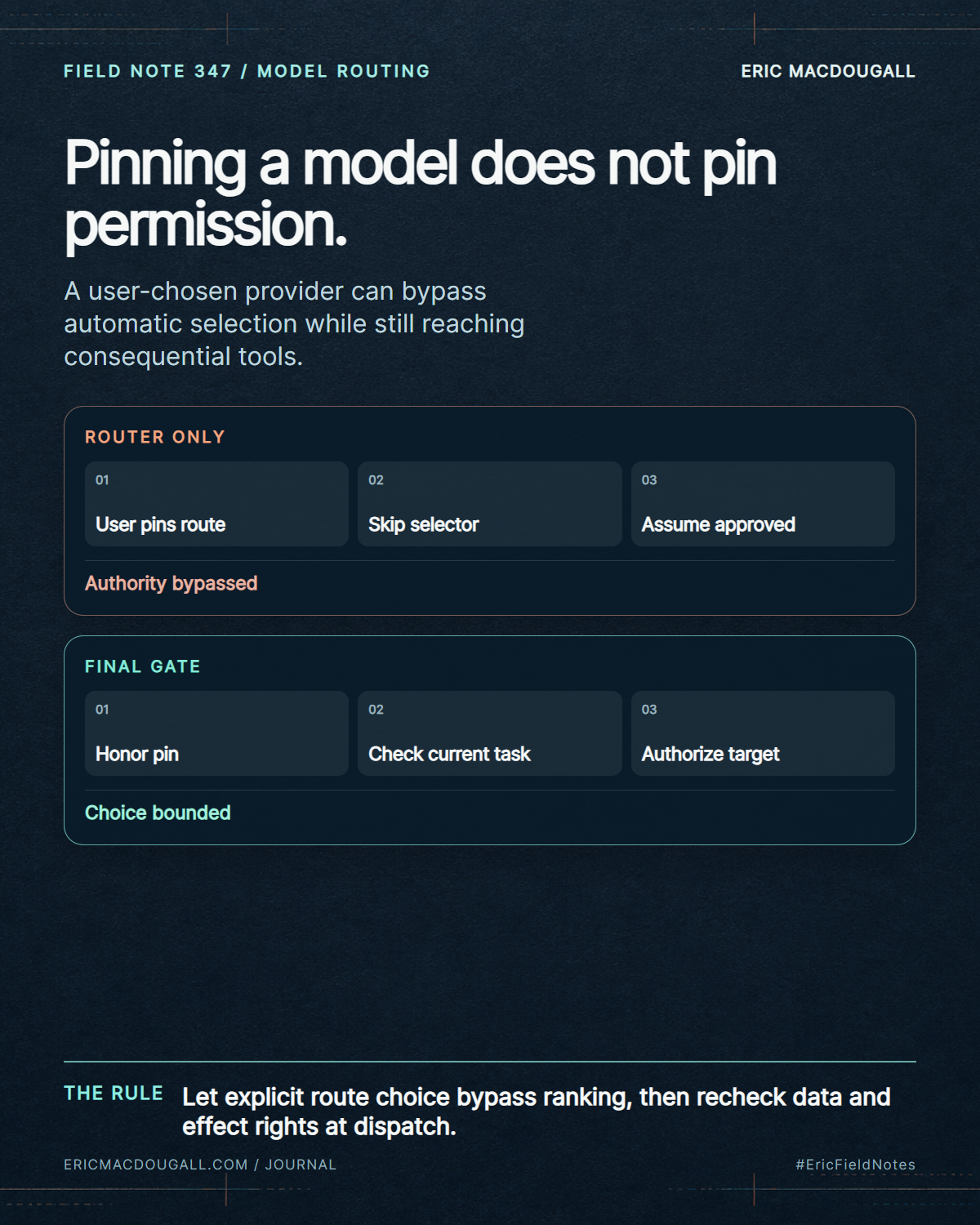This screenshot has height=1225, width=980.
Task: Open the ERICMACDOUGALL.COM / JOURNAL link
Action: coord(200,1165)
